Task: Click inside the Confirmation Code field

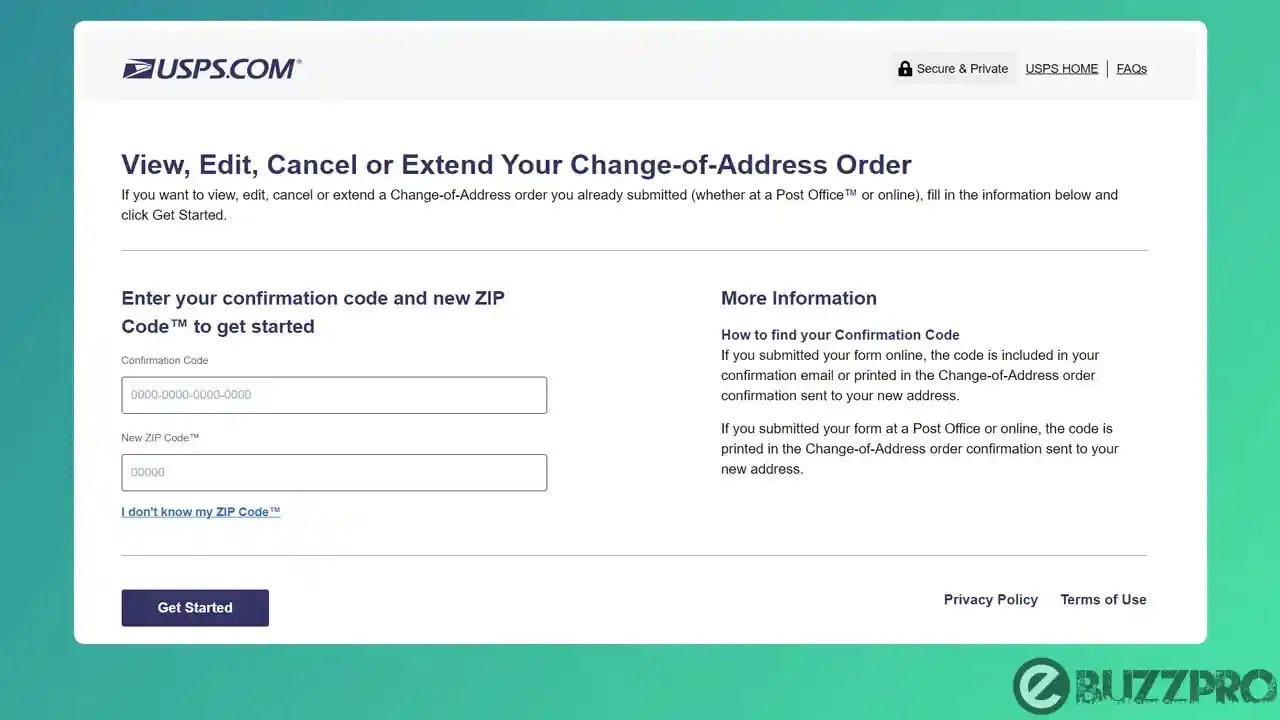Action: (x=334, y=394)
